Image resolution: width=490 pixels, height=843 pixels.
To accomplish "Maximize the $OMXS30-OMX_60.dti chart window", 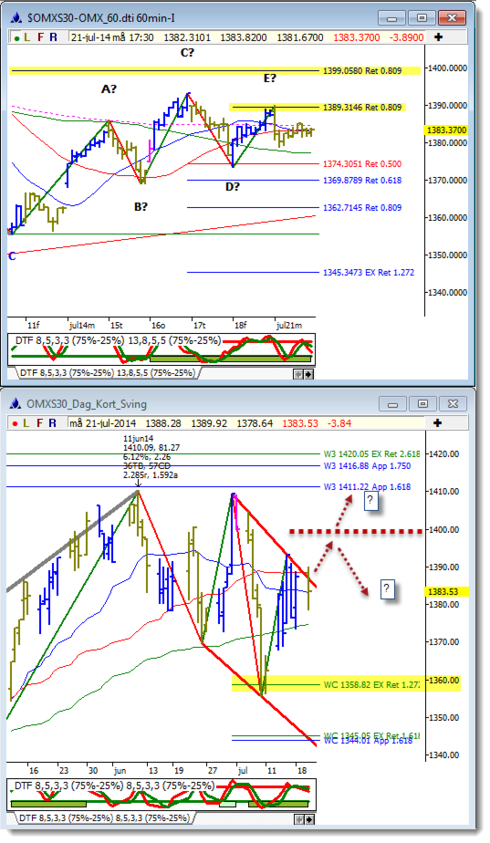I will [x=422, y=18].
